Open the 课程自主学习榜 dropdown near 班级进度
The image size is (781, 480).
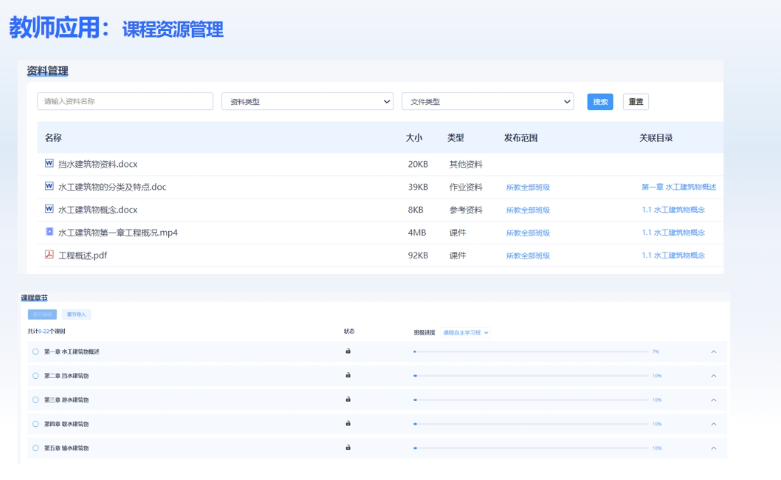click(466, 332)
